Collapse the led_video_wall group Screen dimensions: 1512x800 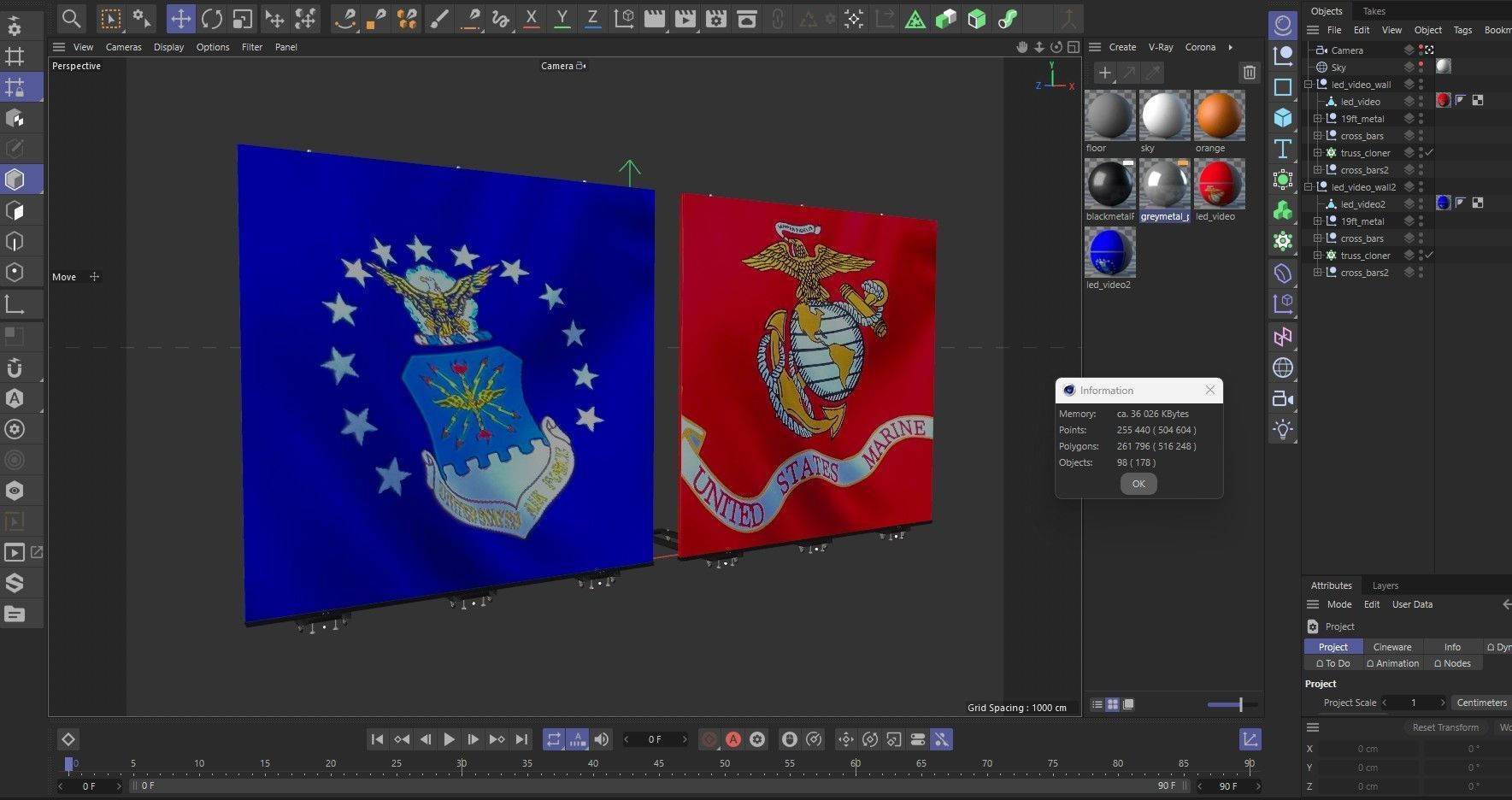(1308, 85)
